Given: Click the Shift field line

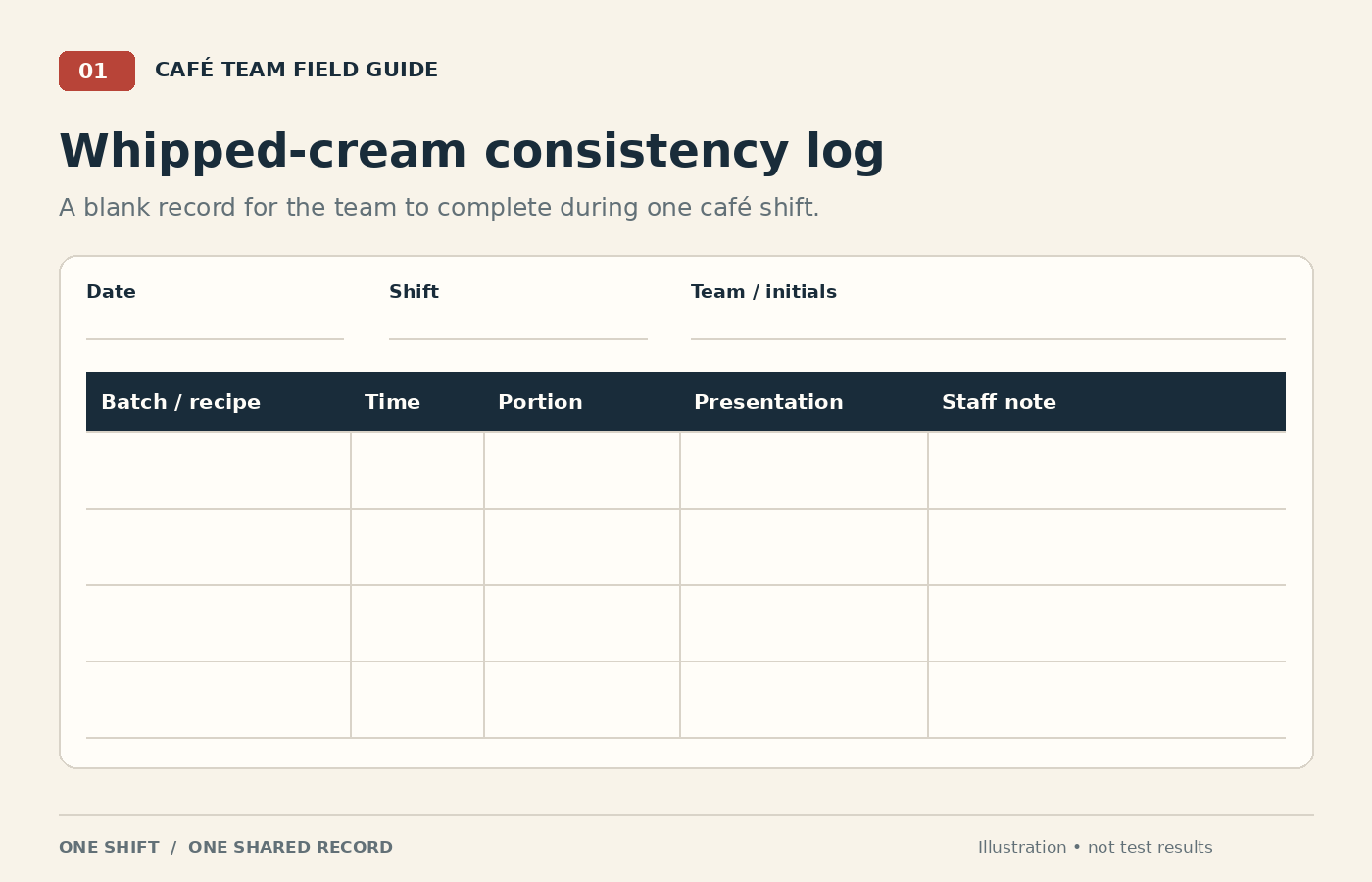Looking at the screenshot, I should point(518,339).
